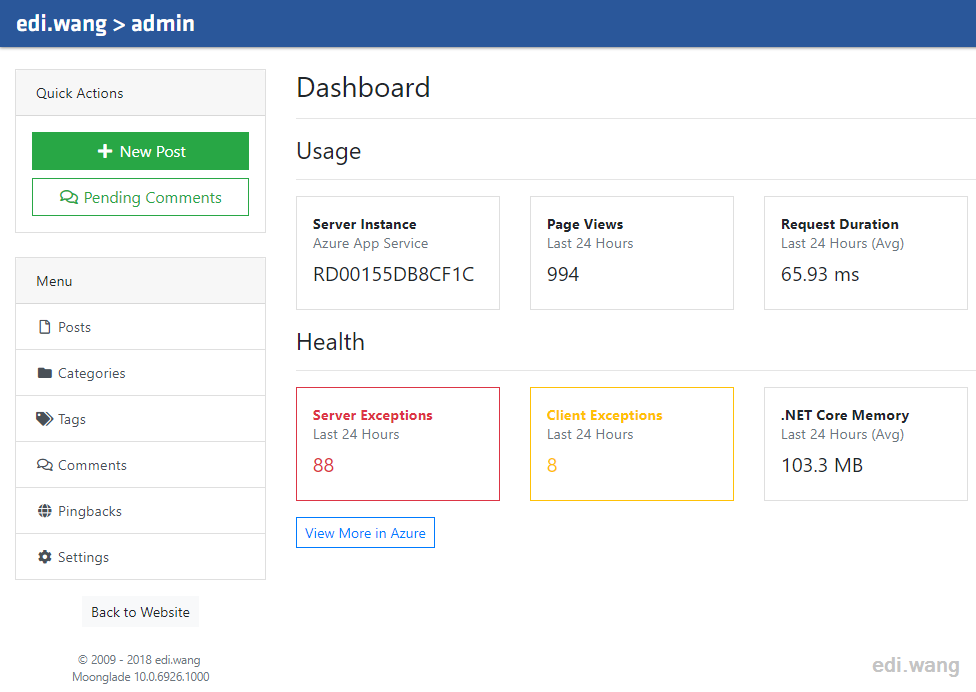Select the Server Exceptions card
976x692 pixels.
398,444
